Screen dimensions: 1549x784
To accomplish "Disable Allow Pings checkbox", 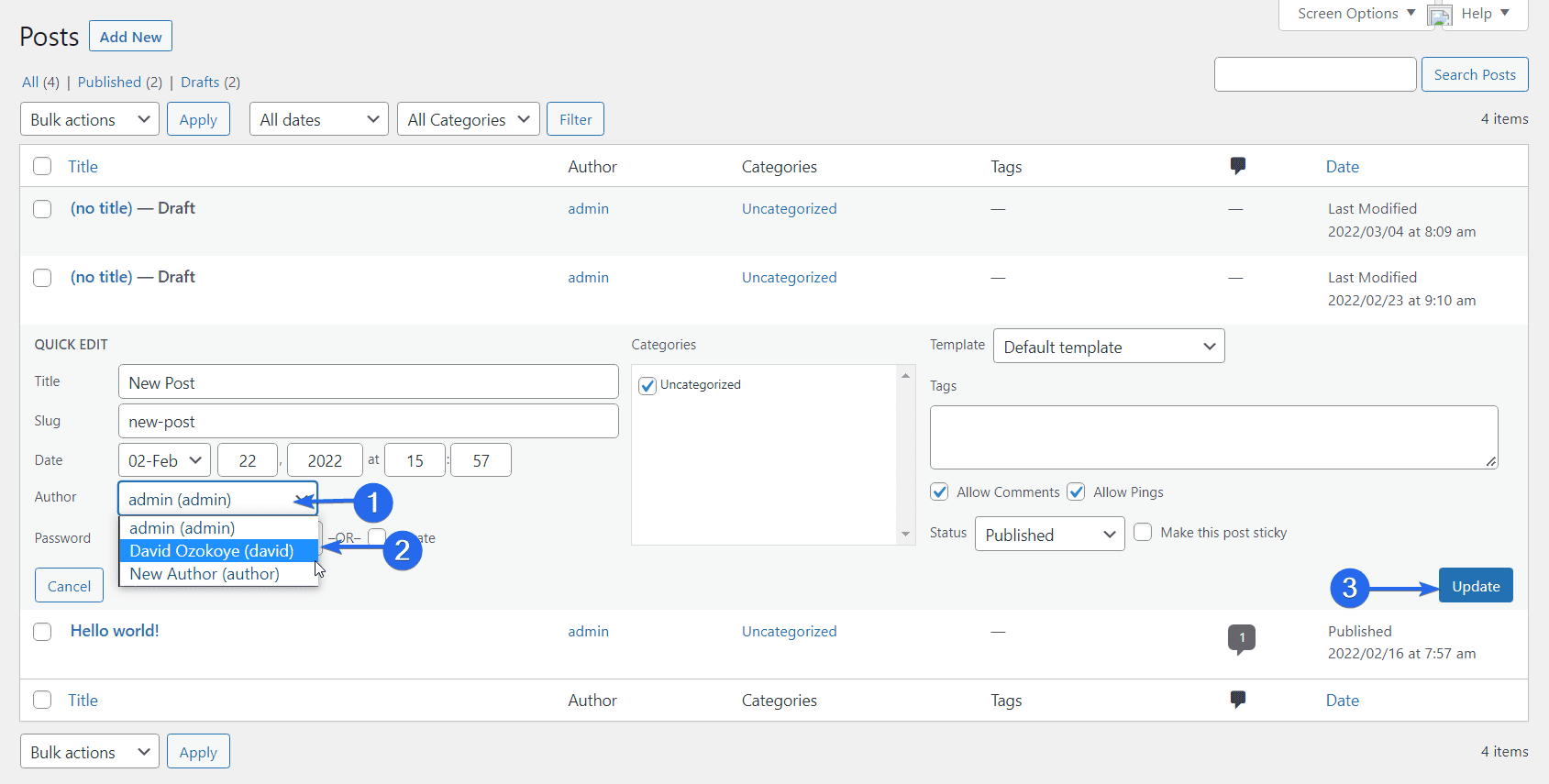I will point(1076,491).
